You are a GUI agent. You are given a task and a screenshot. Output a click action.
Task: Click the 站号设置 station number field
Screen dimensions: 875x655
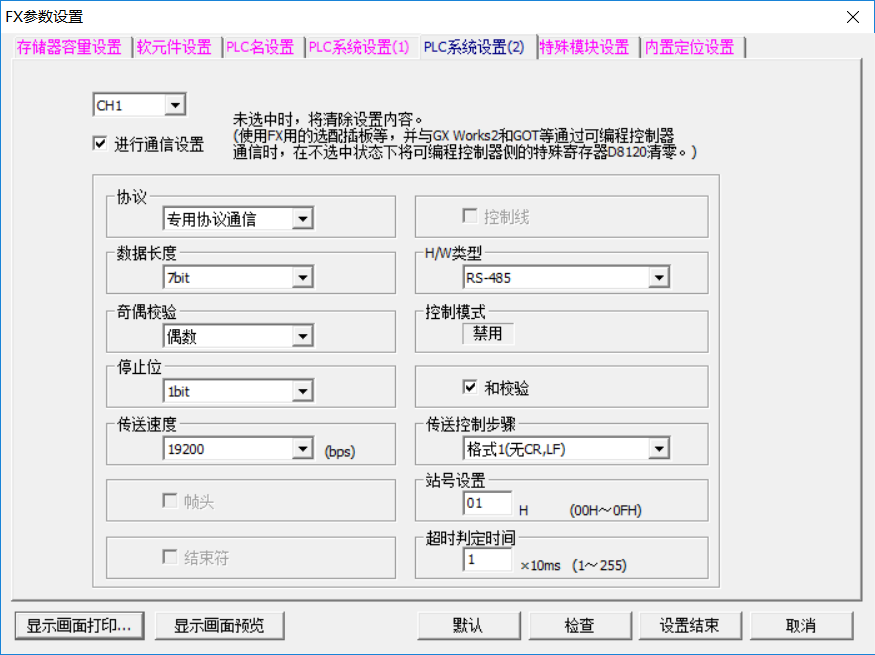tap(487, 502)
